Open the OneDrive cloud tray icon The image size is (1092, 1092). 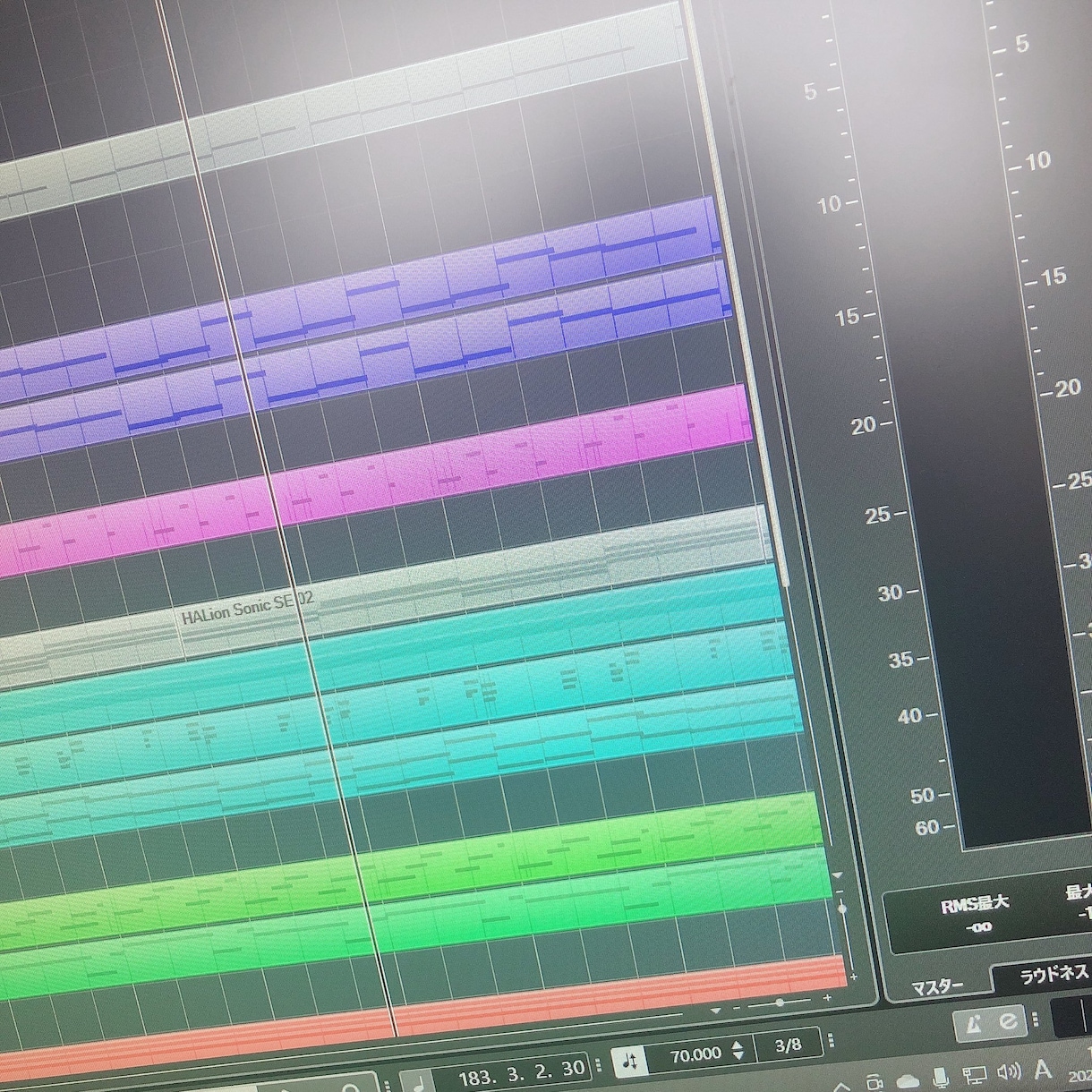click(907, 1081)
